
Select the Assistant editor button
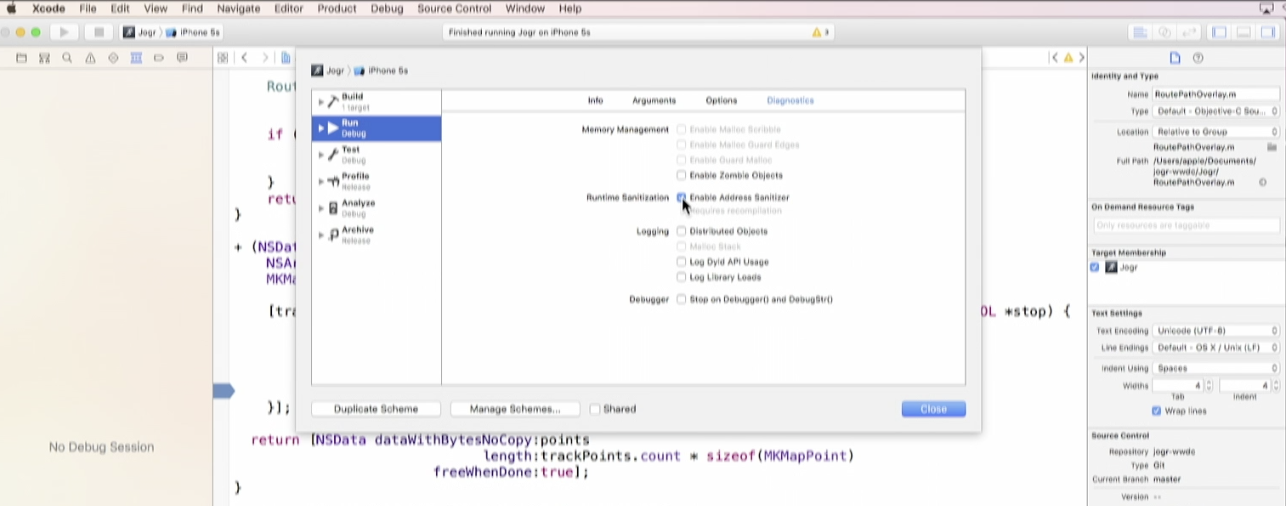(1164, 32)
